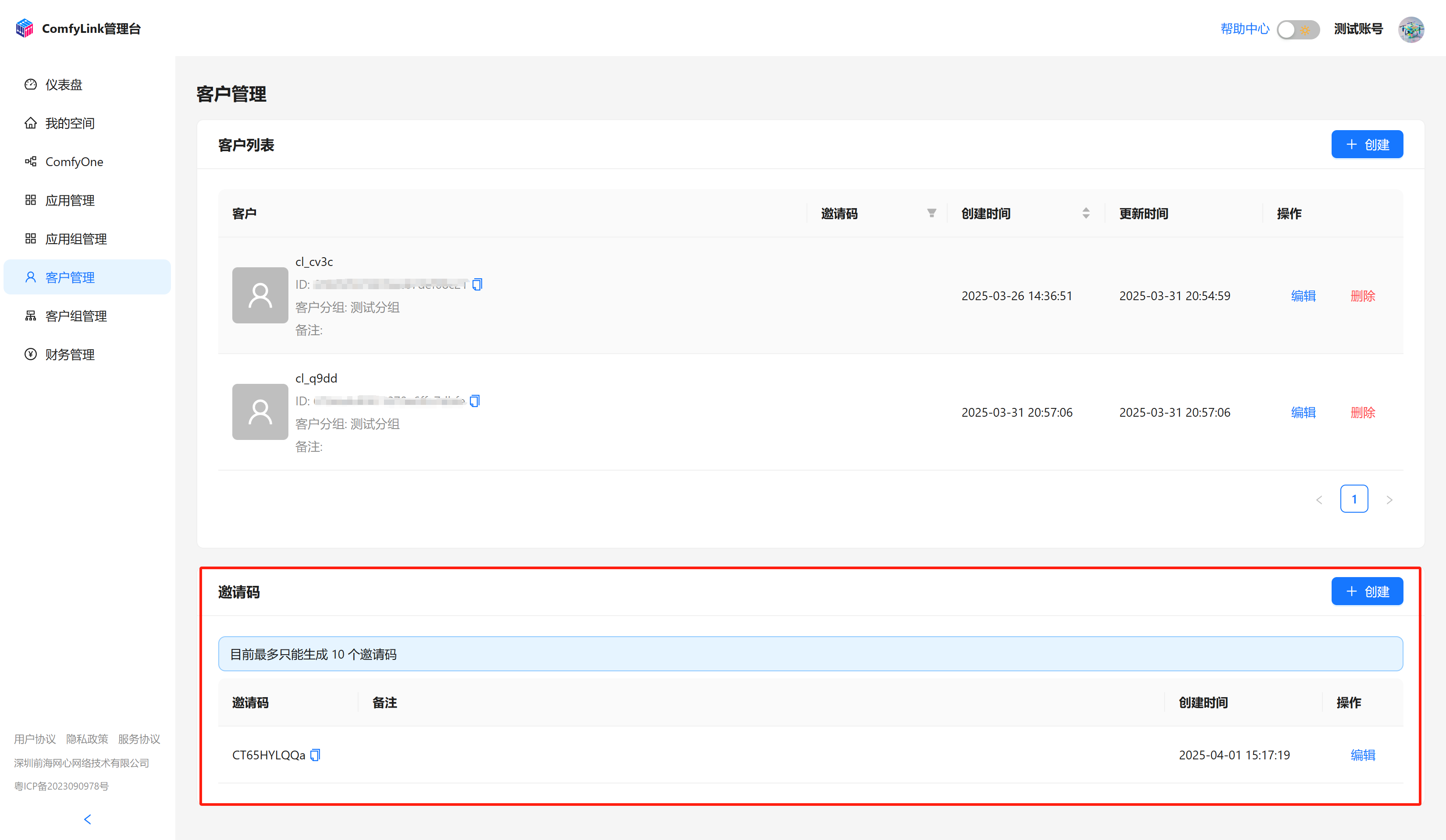Click the user avatar picture
The height and width of the screenshot is (840, 1446).
point(1411,29)
